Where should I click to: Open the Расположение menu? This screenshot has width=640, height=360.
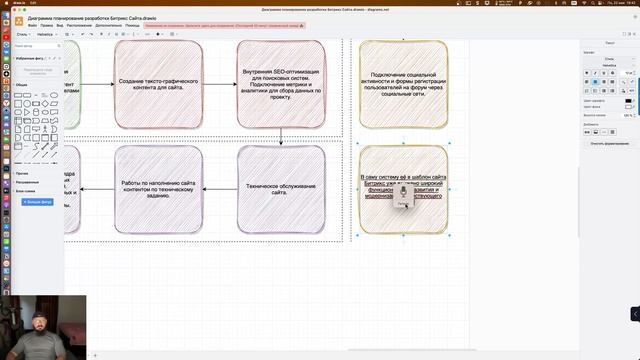pos(79,26)
